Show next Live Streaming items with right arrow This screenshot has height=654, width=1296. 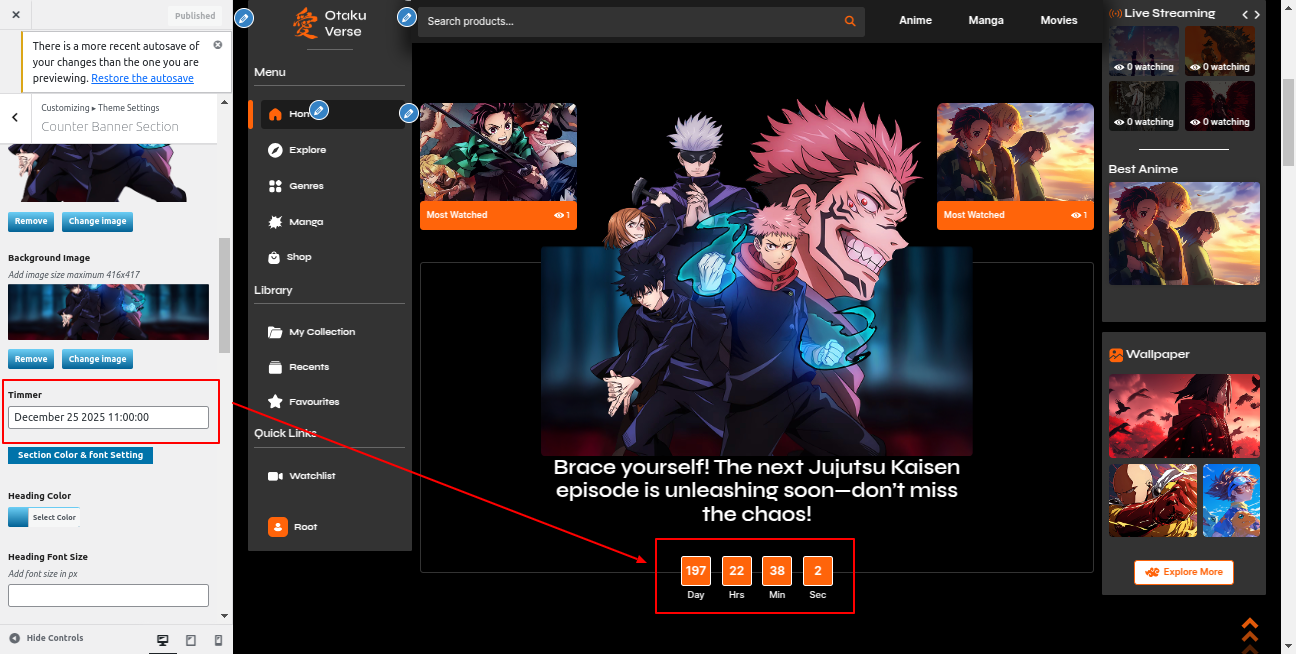coord(1258,14)
